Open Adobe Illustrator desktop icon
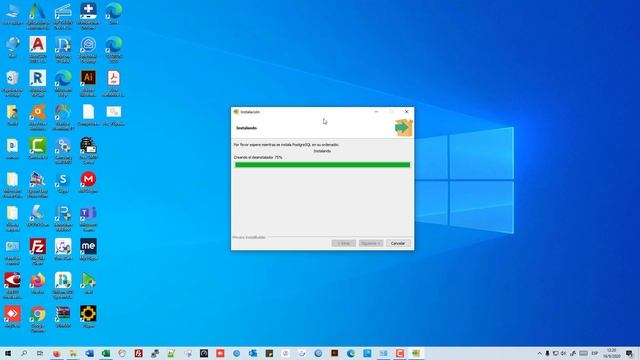 pos(88,83)
